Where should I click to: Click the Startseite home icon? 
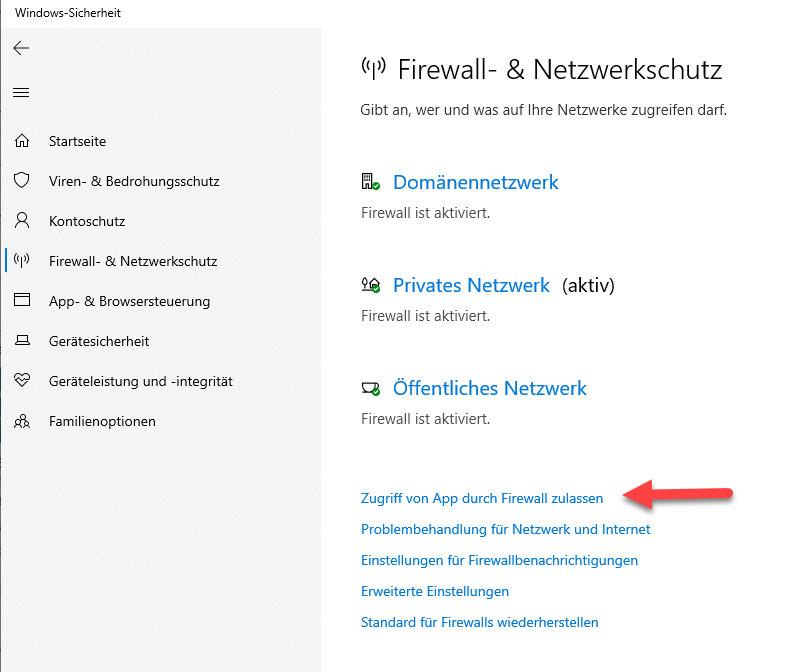click(22, 141)
